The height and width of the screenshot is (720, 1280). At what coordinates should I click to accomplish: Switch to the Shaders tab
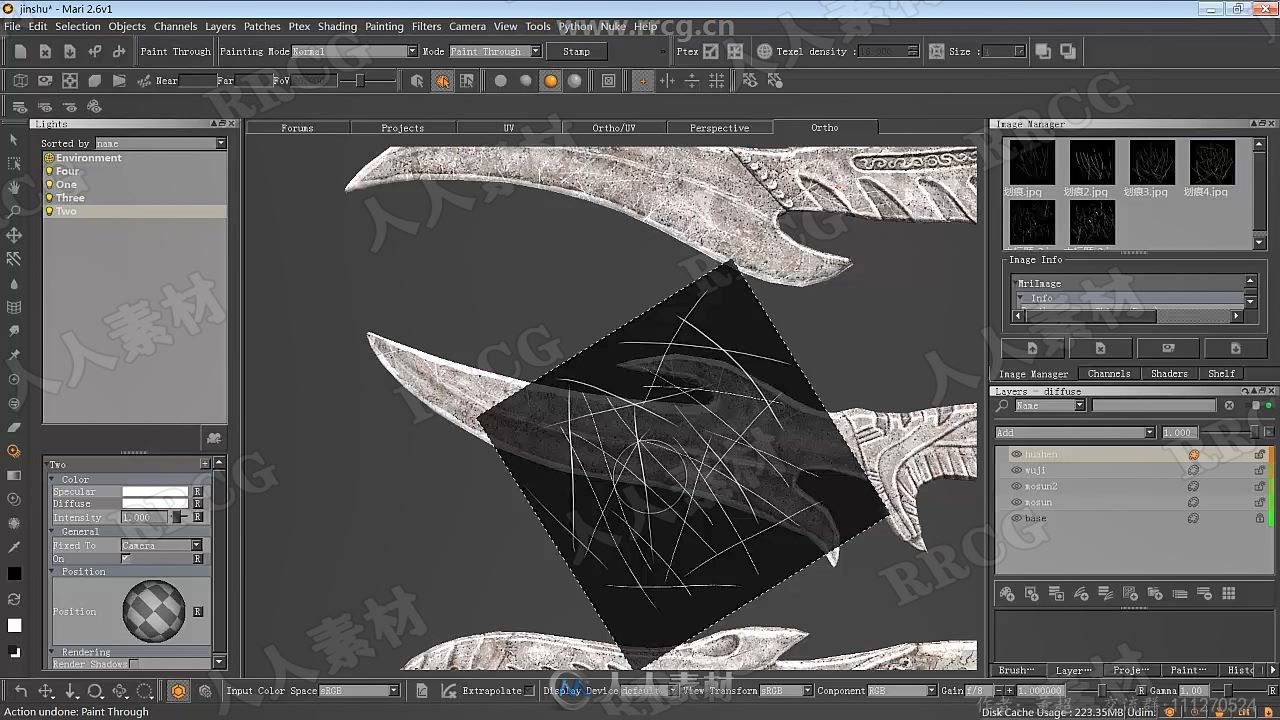click(x=1169, y=373)
